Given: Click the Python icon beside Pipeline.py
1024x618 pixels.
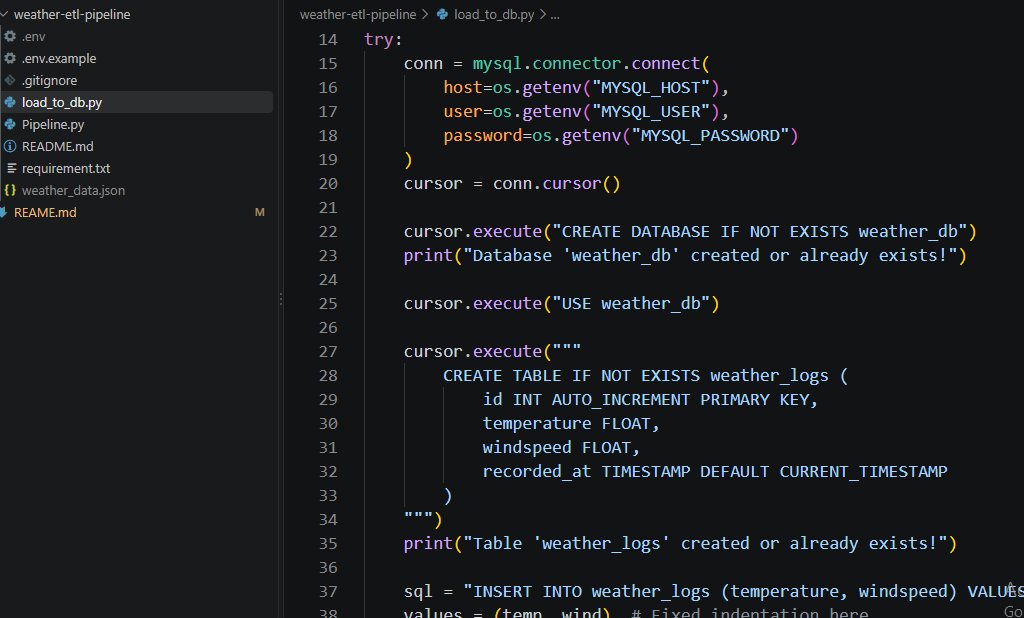Looking at the screenshot, I should (x=10, y=124).
